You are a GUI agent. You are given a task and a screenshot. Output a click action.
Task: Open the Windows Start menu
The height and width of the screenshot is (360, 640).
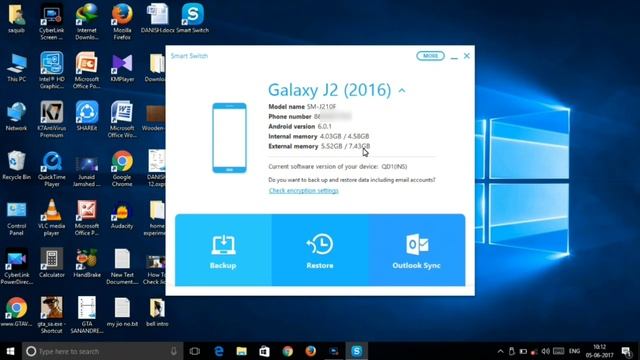[x=11, y=351]
